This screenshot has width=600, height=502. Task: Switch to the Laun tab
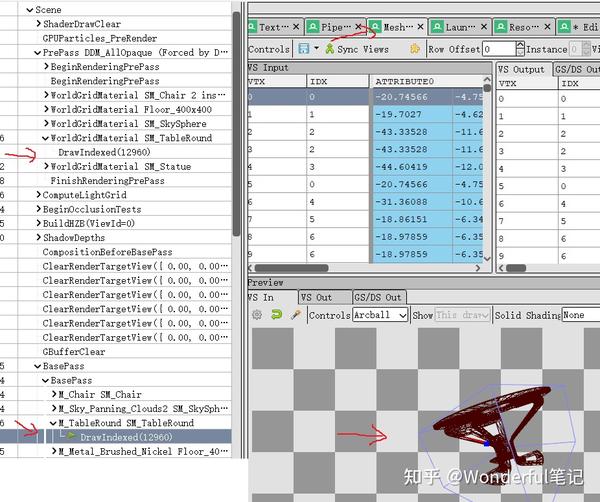pyautogui.click(x=460, y=27)
